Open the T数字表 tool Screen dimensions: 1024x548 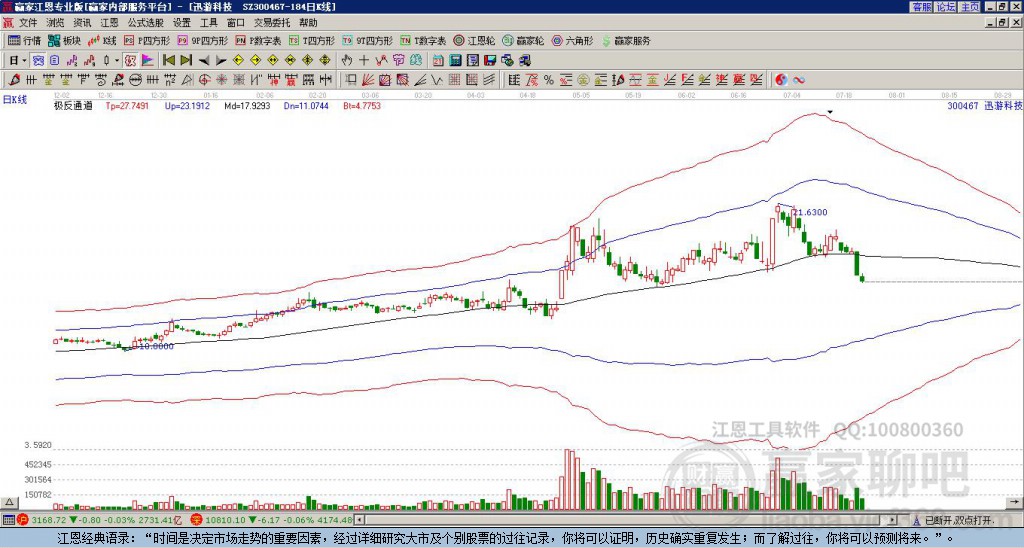(x=423, y=40)
